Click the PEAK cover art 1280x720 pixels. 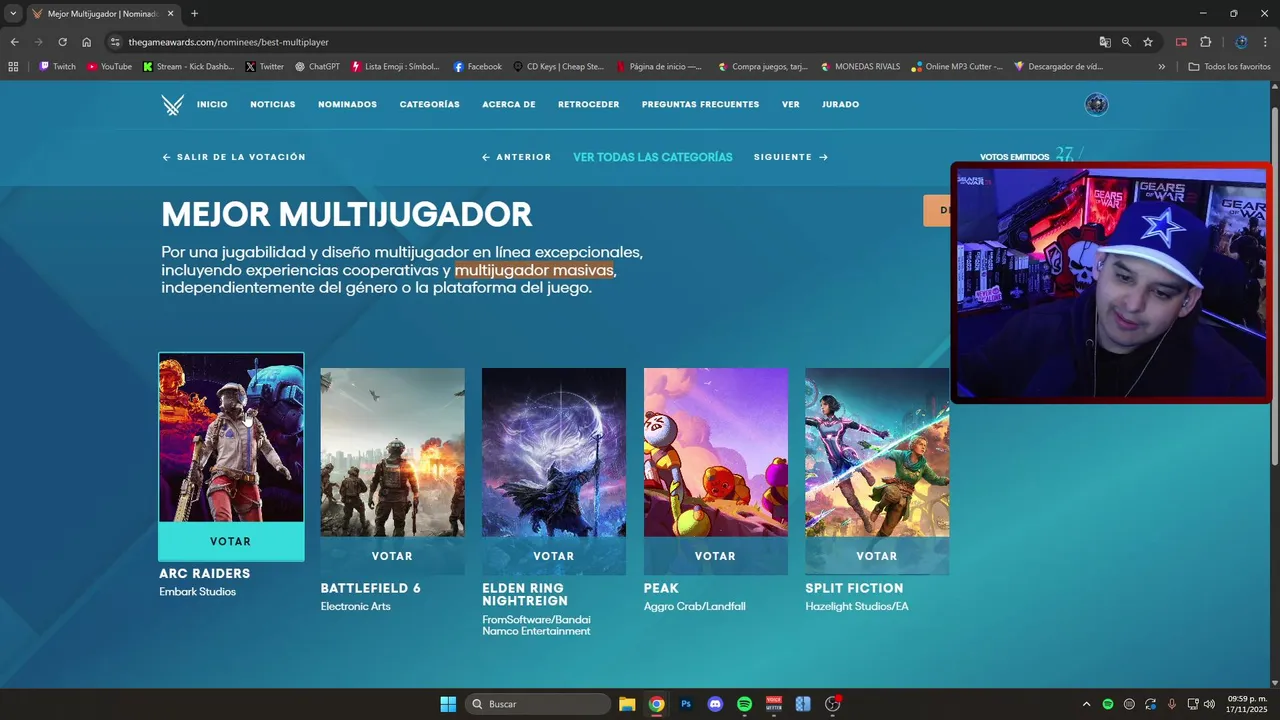tap(716, 452)
